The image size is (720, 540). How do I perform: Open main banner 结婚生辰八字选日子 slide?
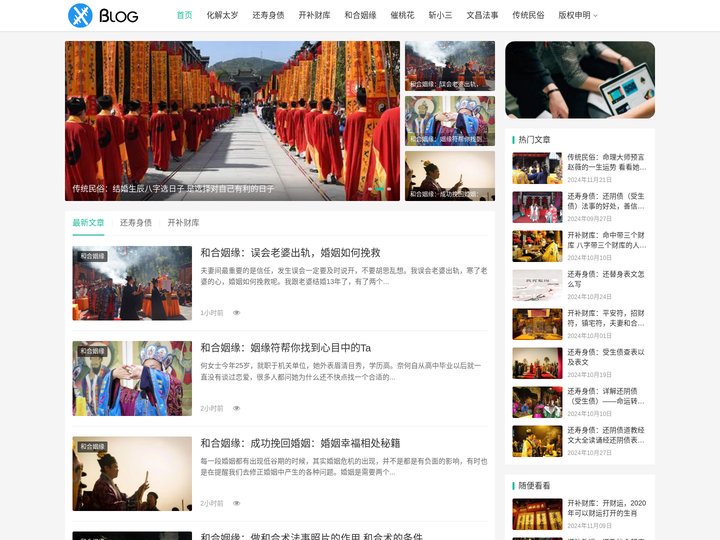(x=232, y=121)
